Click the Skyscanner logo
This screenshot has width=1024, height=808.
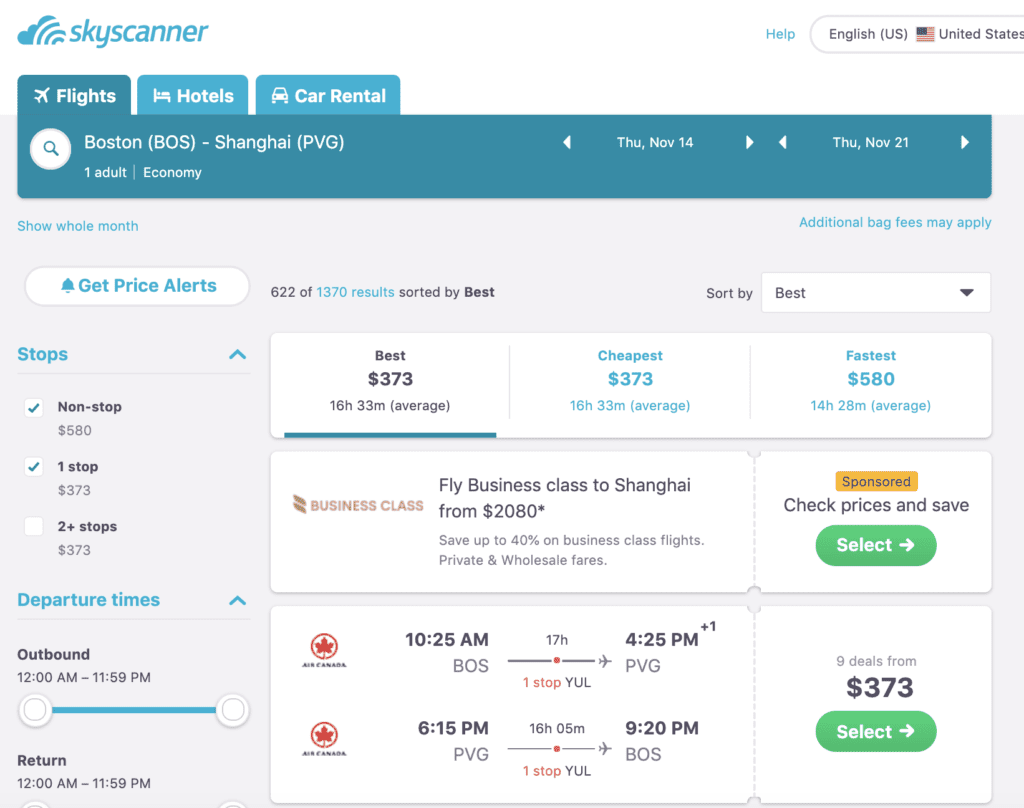(x=112, y=32)
